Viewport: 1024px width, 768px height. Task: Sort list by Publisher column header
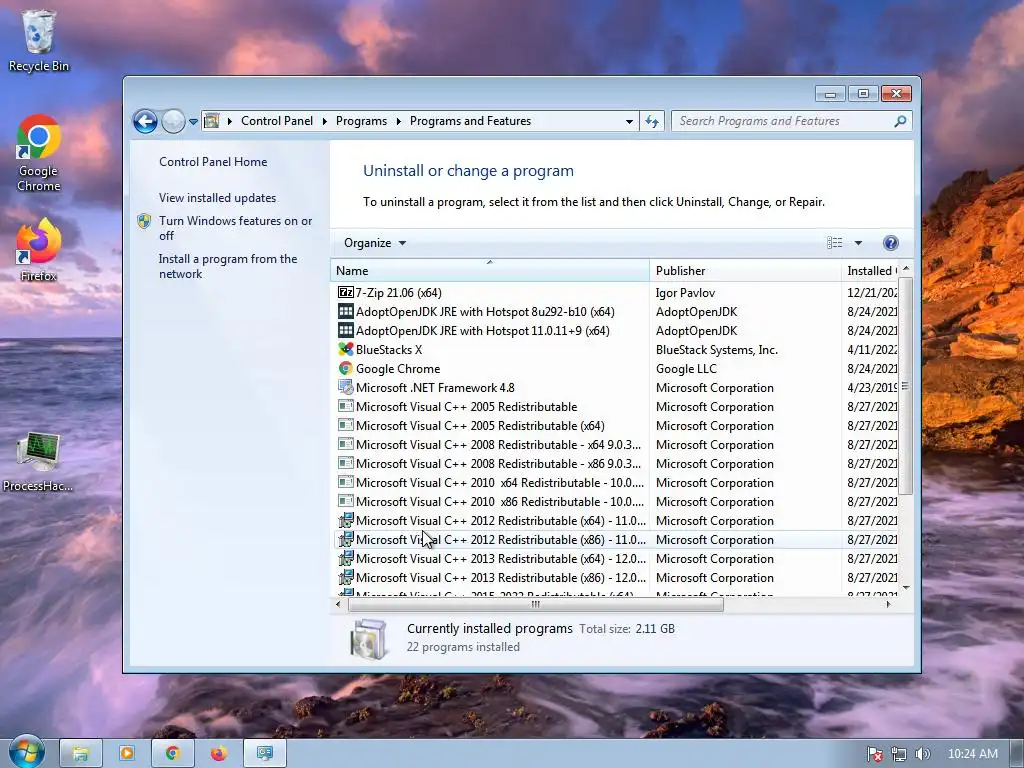coord(745,270)
